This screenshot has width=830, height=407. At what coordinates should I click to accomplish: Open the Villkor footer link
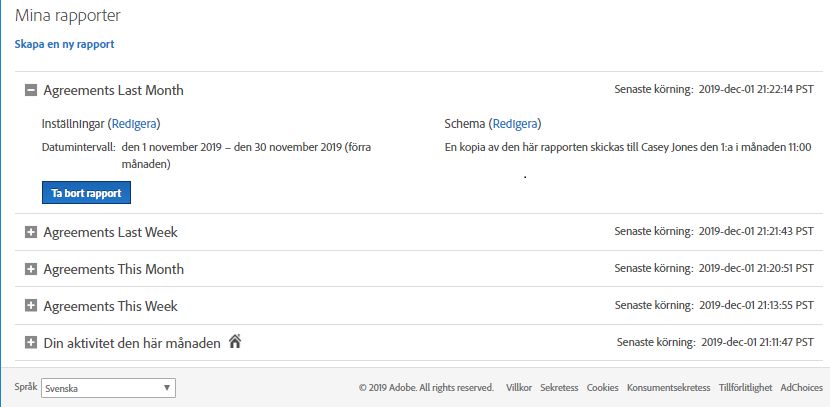[x=519, y=388]
